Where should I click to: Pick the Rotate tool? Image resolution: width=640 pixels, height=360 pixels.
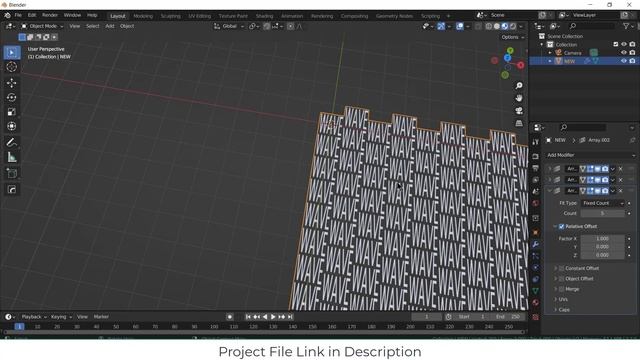(x=11, y=98)
